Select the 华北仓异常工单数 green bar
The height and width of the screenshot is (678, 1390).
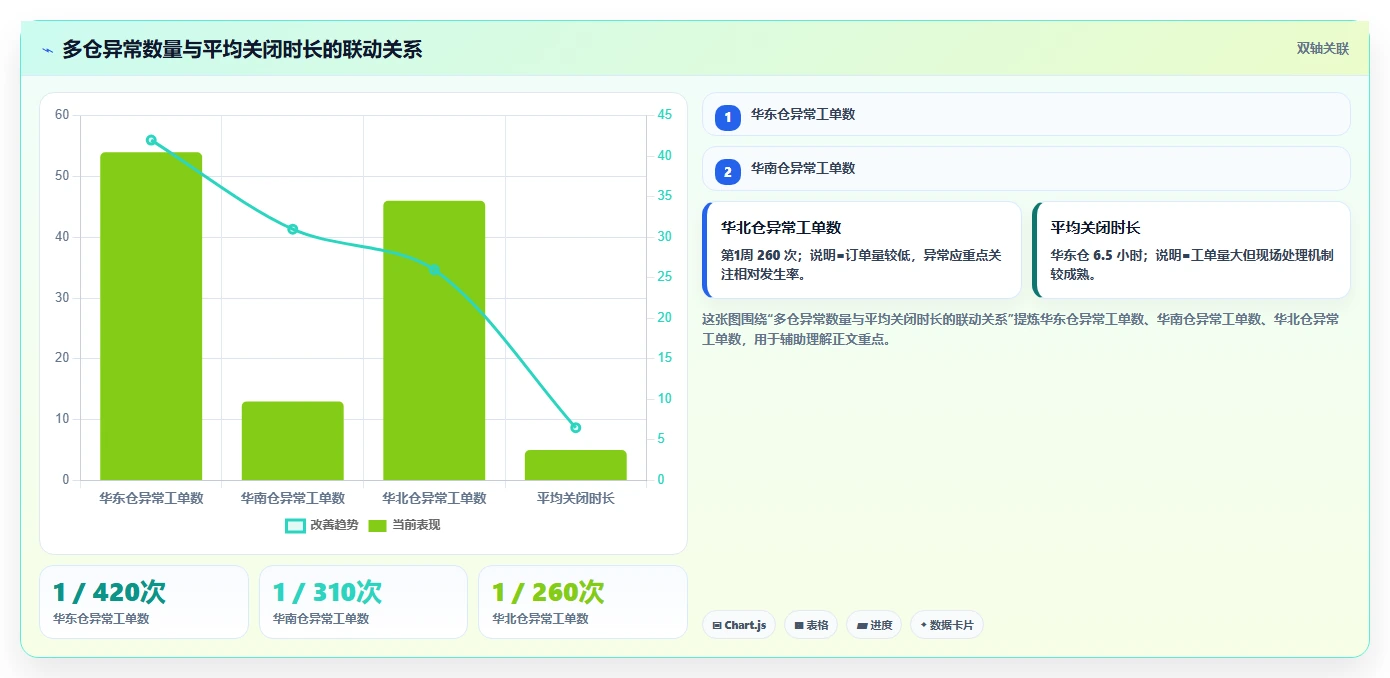tap(434, 340)
